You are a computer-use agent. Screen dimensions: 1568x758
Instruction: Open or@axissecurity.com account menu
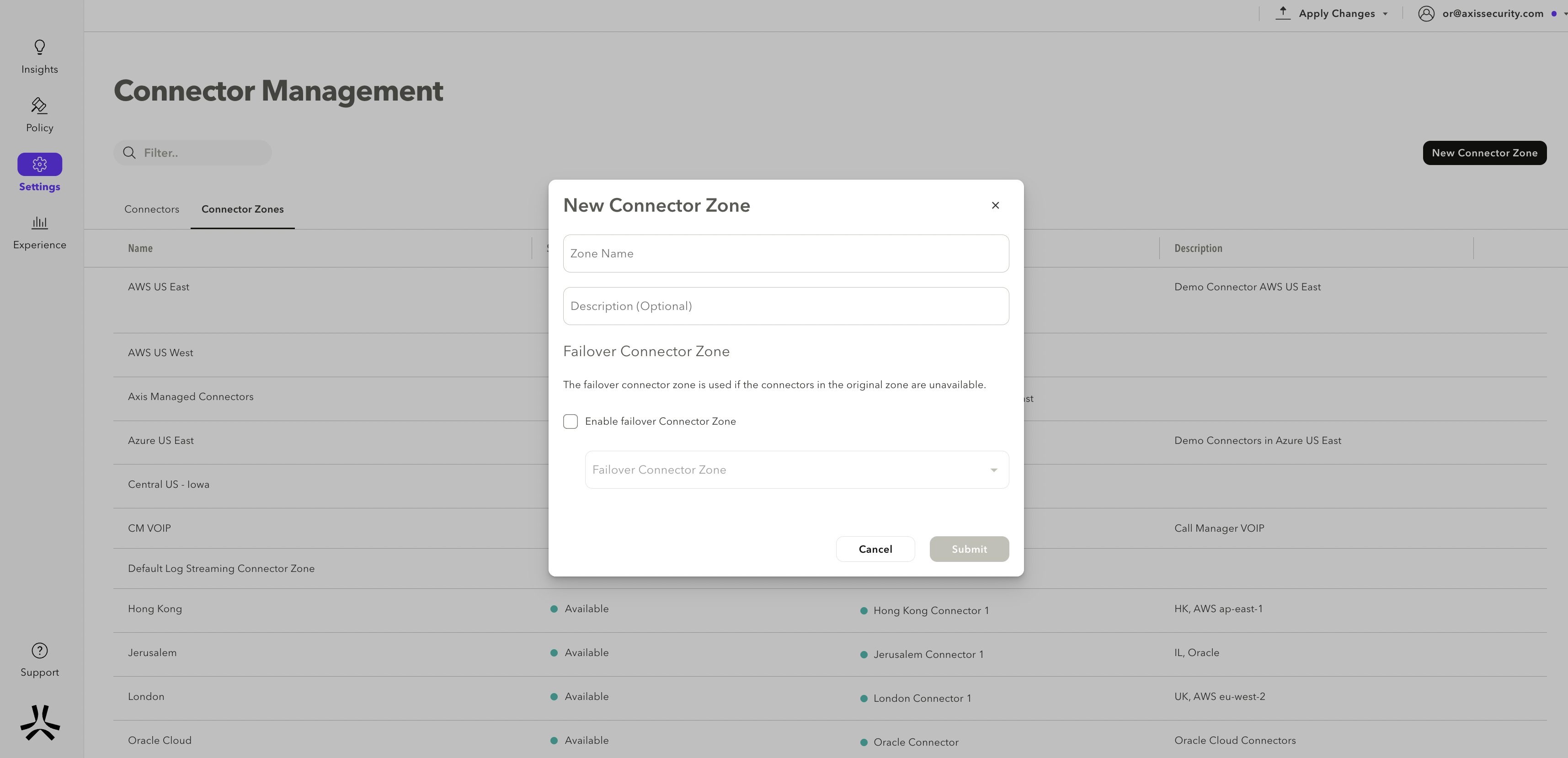tap(1492, 13)
